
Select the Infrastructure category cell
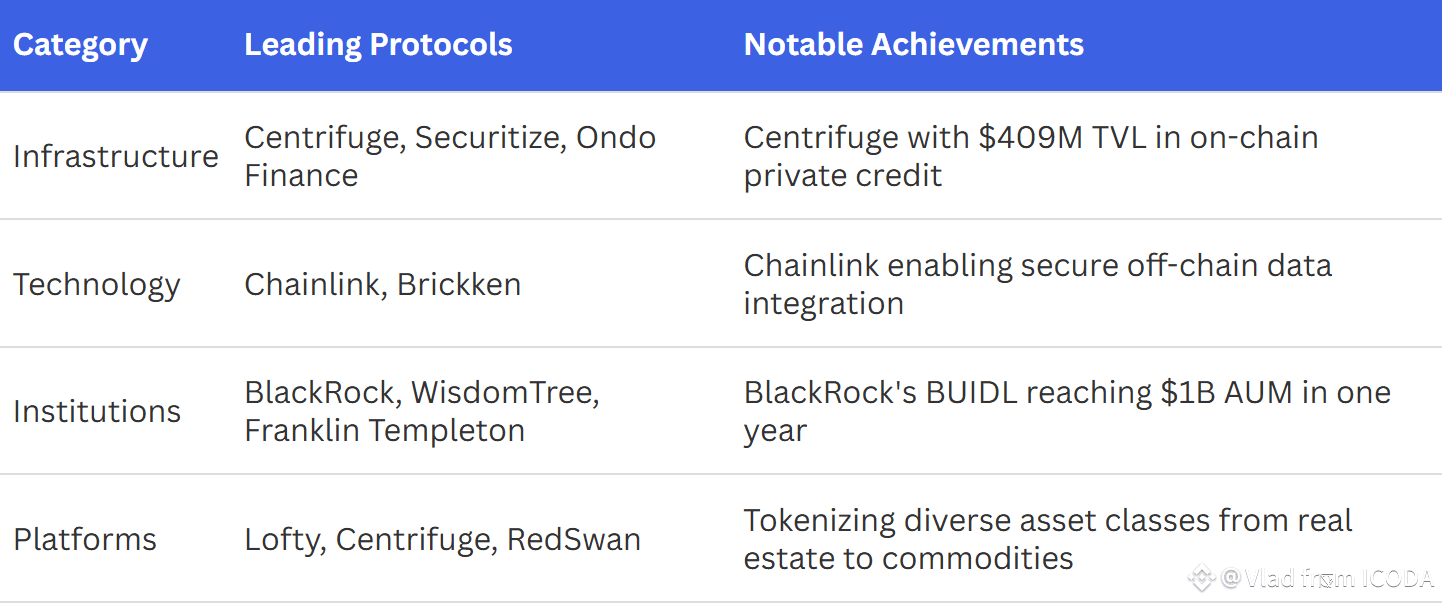tap(115, 156)
